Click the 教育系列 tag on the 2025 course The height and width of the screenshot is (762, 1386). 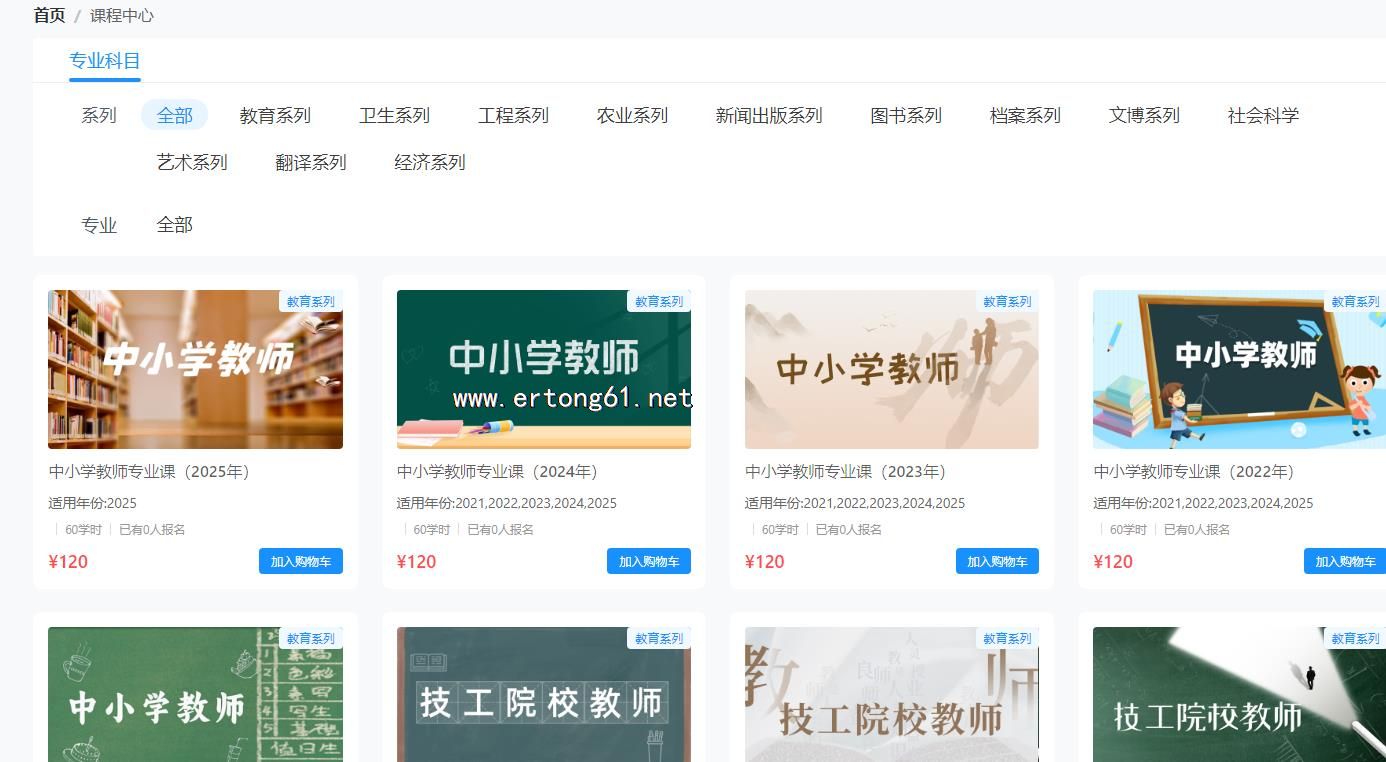(x=310, y=301)
